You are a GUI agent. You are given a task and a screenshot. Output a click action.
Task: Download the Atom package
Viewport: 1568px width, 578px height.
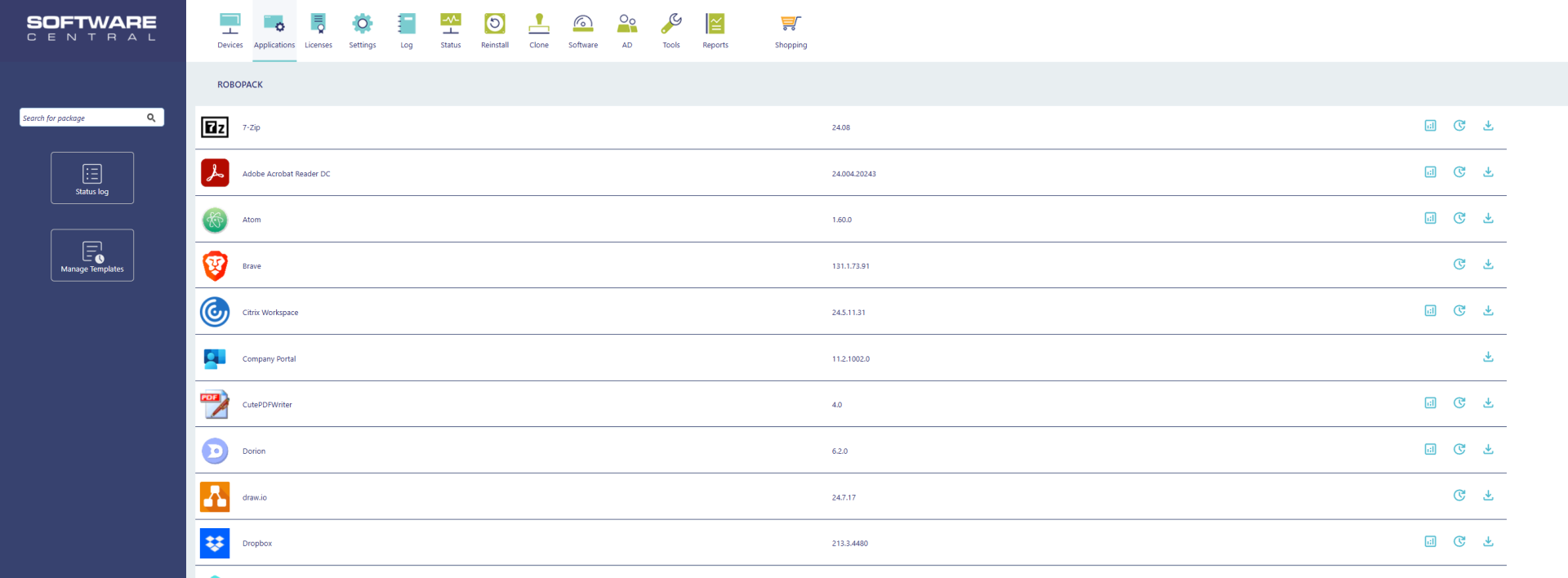1488,218
